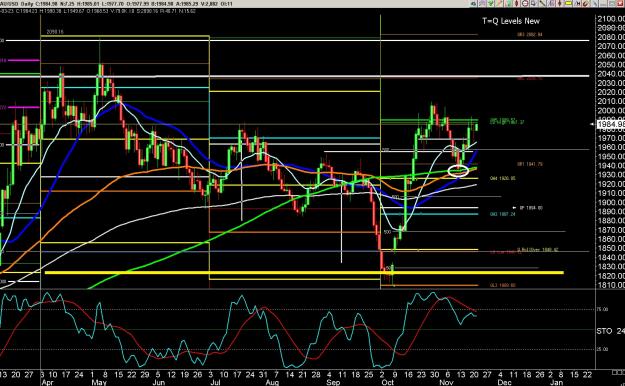
Task: Click the 2100.00 price axis label
Action: (x=611, y=19)
